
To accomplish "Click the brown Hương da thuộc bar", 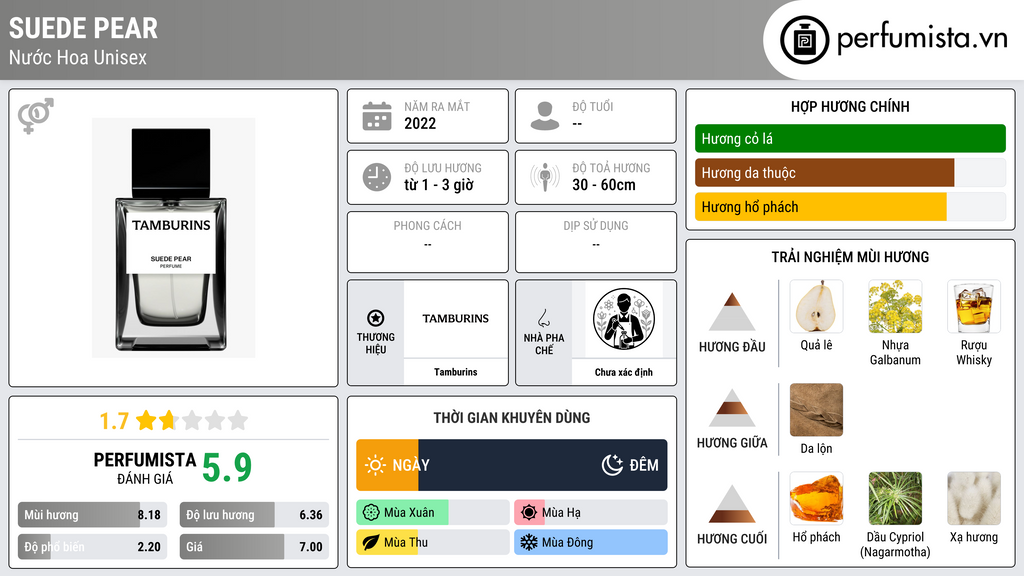I will pyautogui.click(x=824, y=173).
